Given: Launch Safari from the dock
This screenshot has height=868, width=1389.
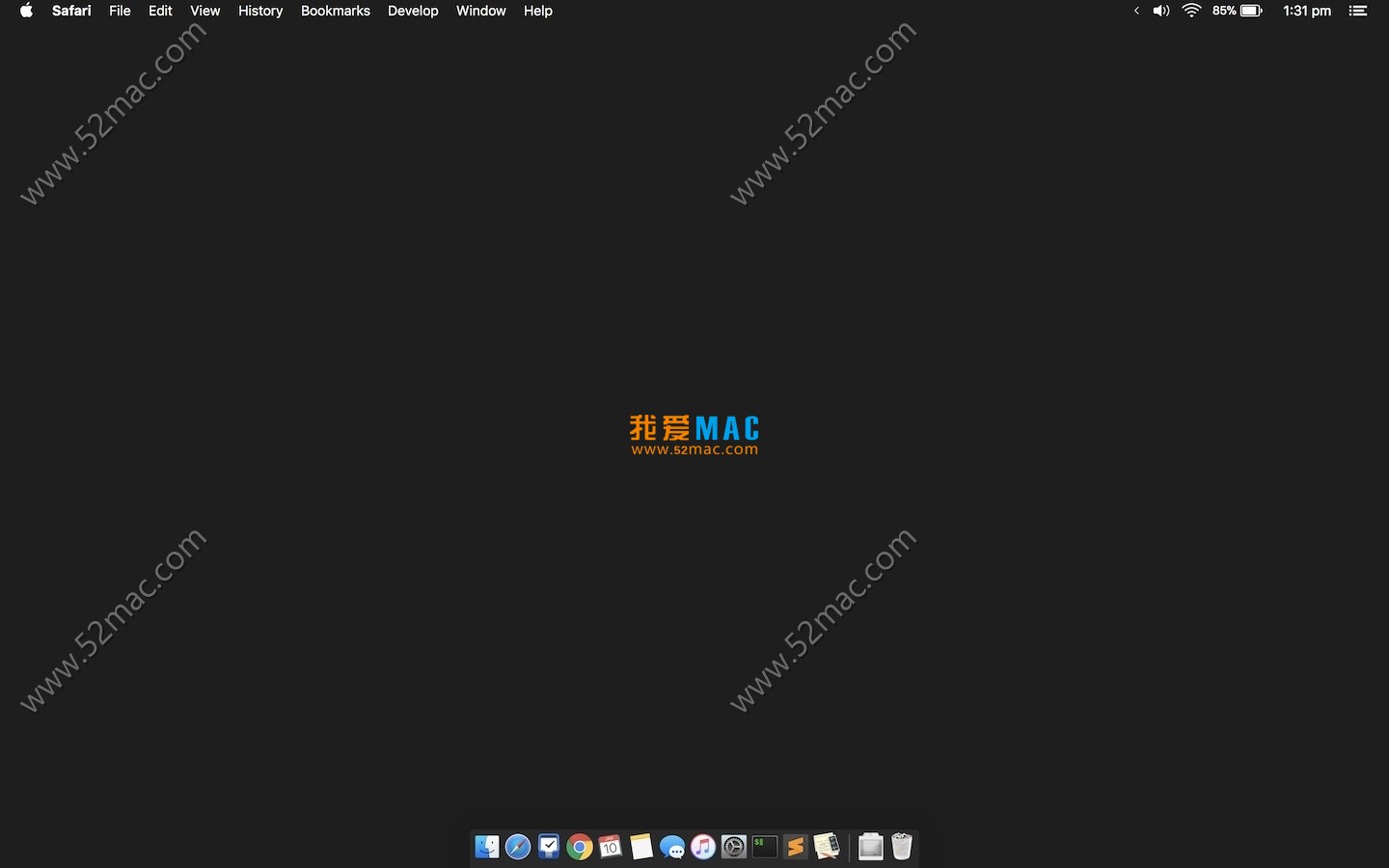Looking at the screenshot, I should coord(518,847).
